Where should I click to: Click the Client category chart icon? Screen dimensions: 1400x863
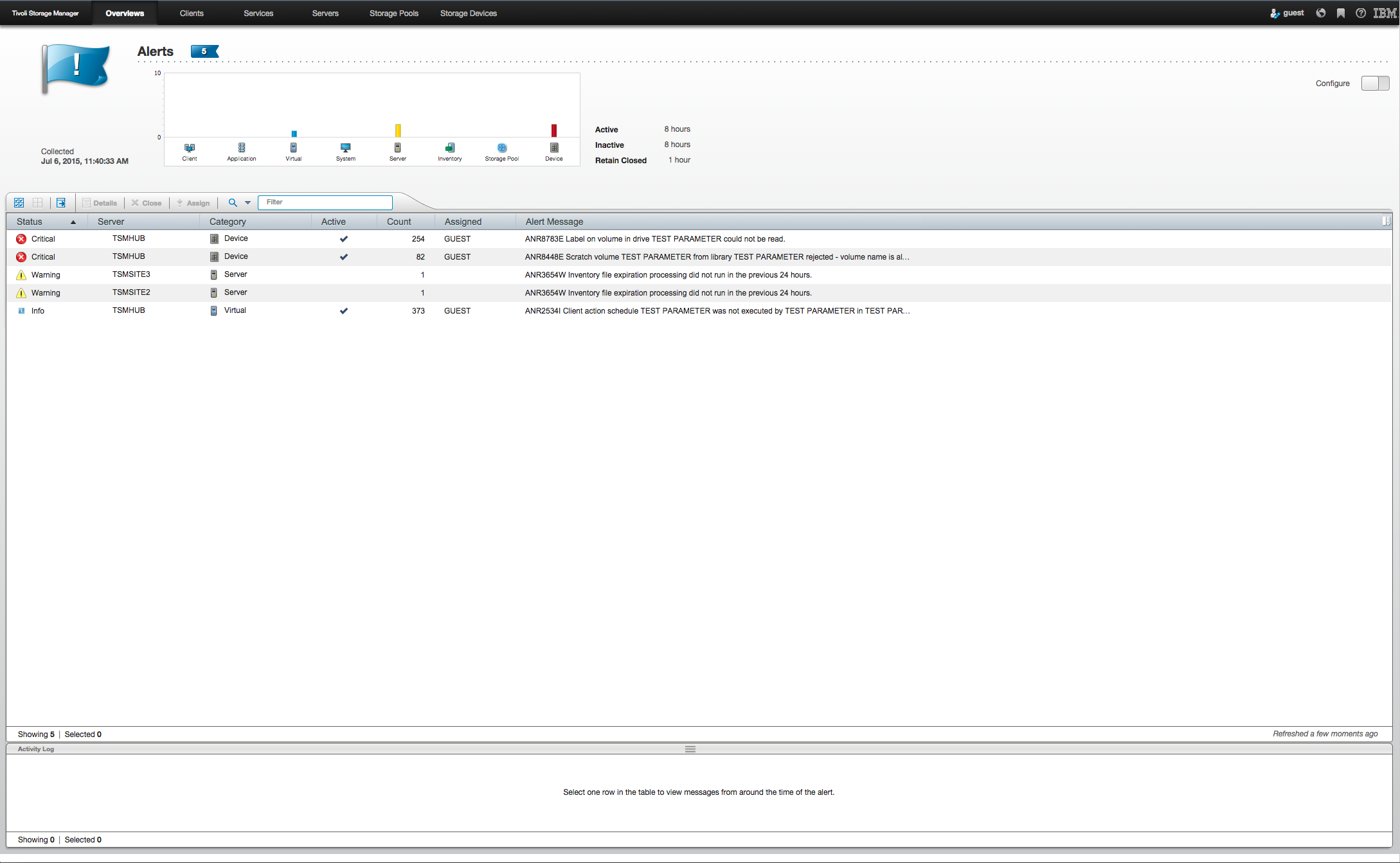click(190, 148)
